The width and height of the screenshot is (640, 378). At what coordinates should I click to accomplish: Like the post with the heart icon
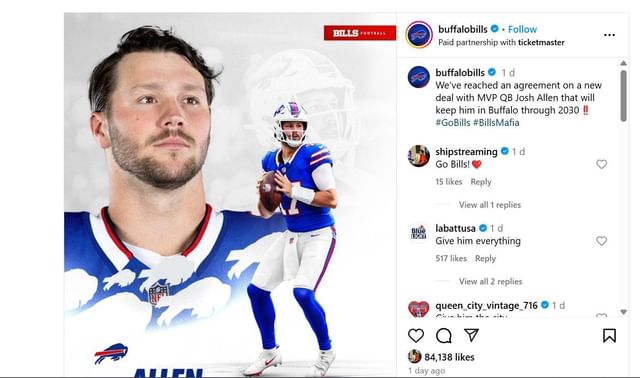click(416, 336)
